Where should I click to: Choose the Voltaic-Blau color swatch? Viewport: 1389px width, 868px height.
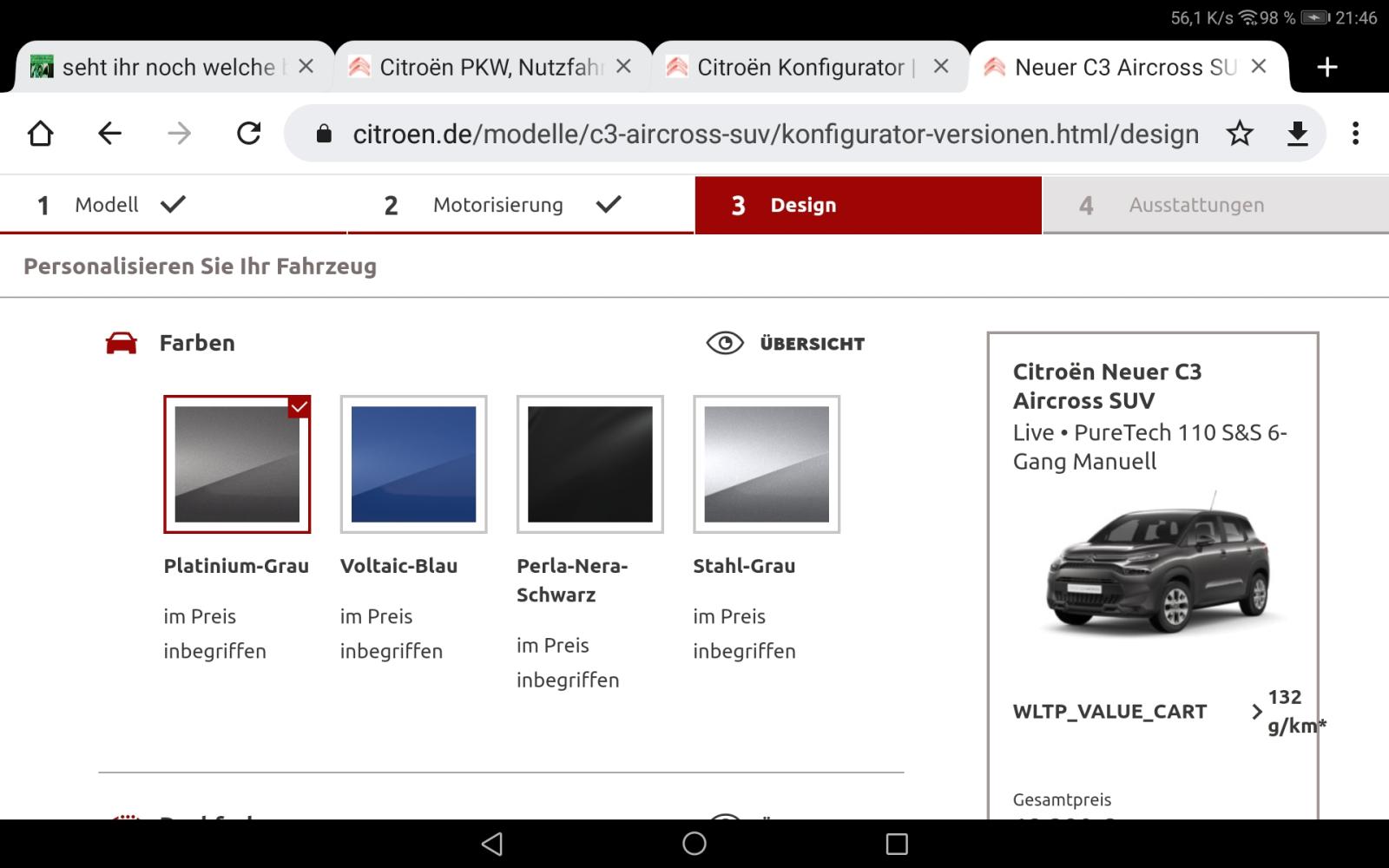413,464
